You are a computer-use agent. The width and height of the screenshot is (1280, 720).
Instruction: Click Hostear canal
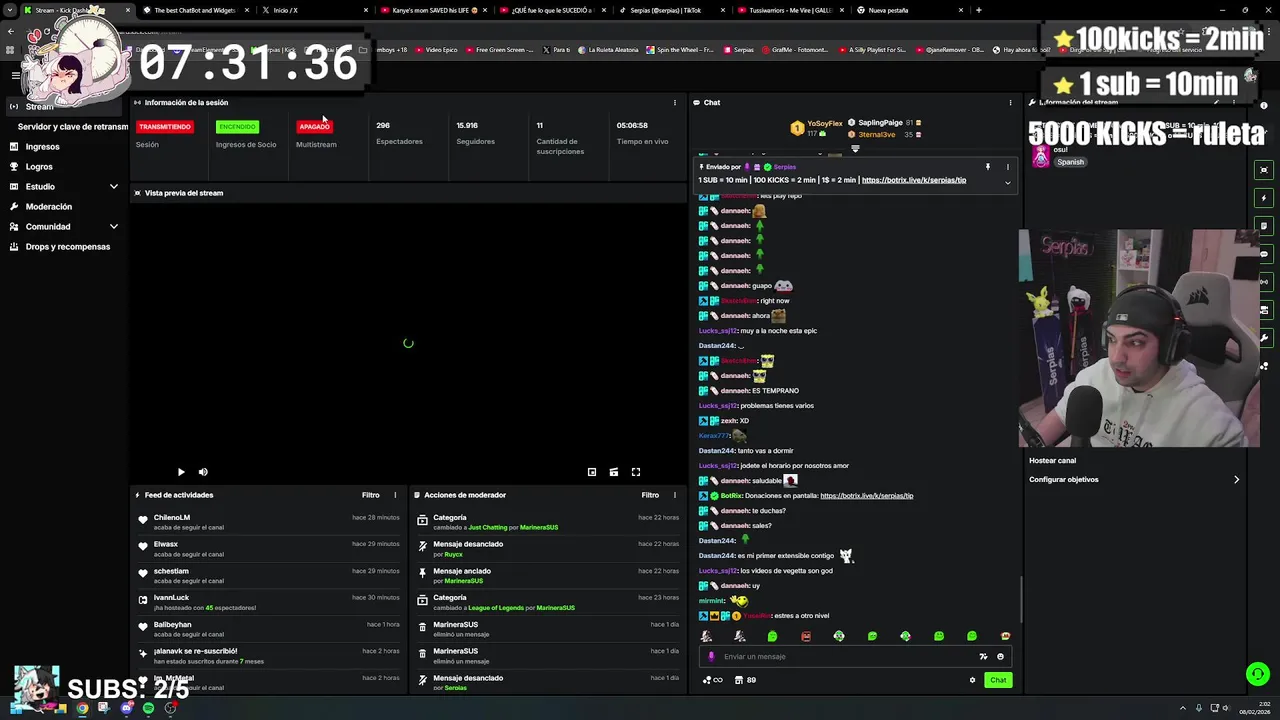(x=1052, y=461)
